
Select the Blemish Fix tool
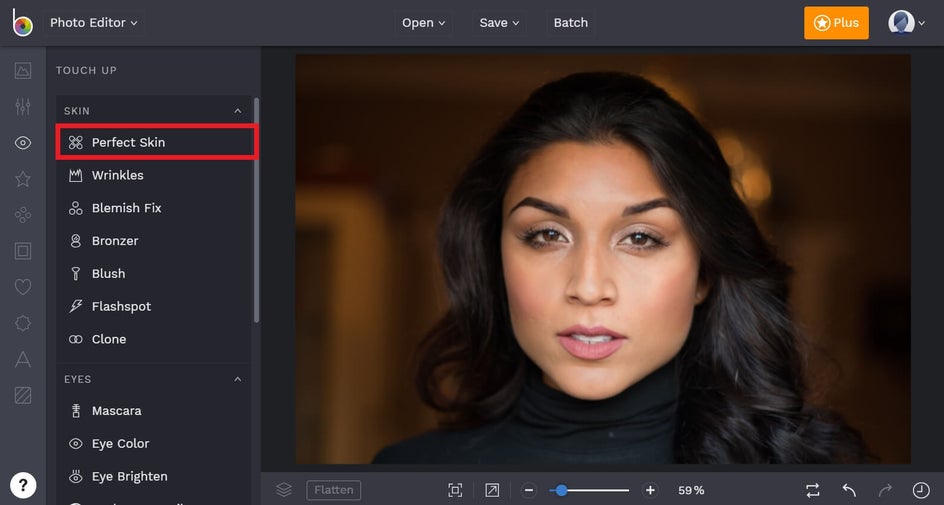click(154, 208)
